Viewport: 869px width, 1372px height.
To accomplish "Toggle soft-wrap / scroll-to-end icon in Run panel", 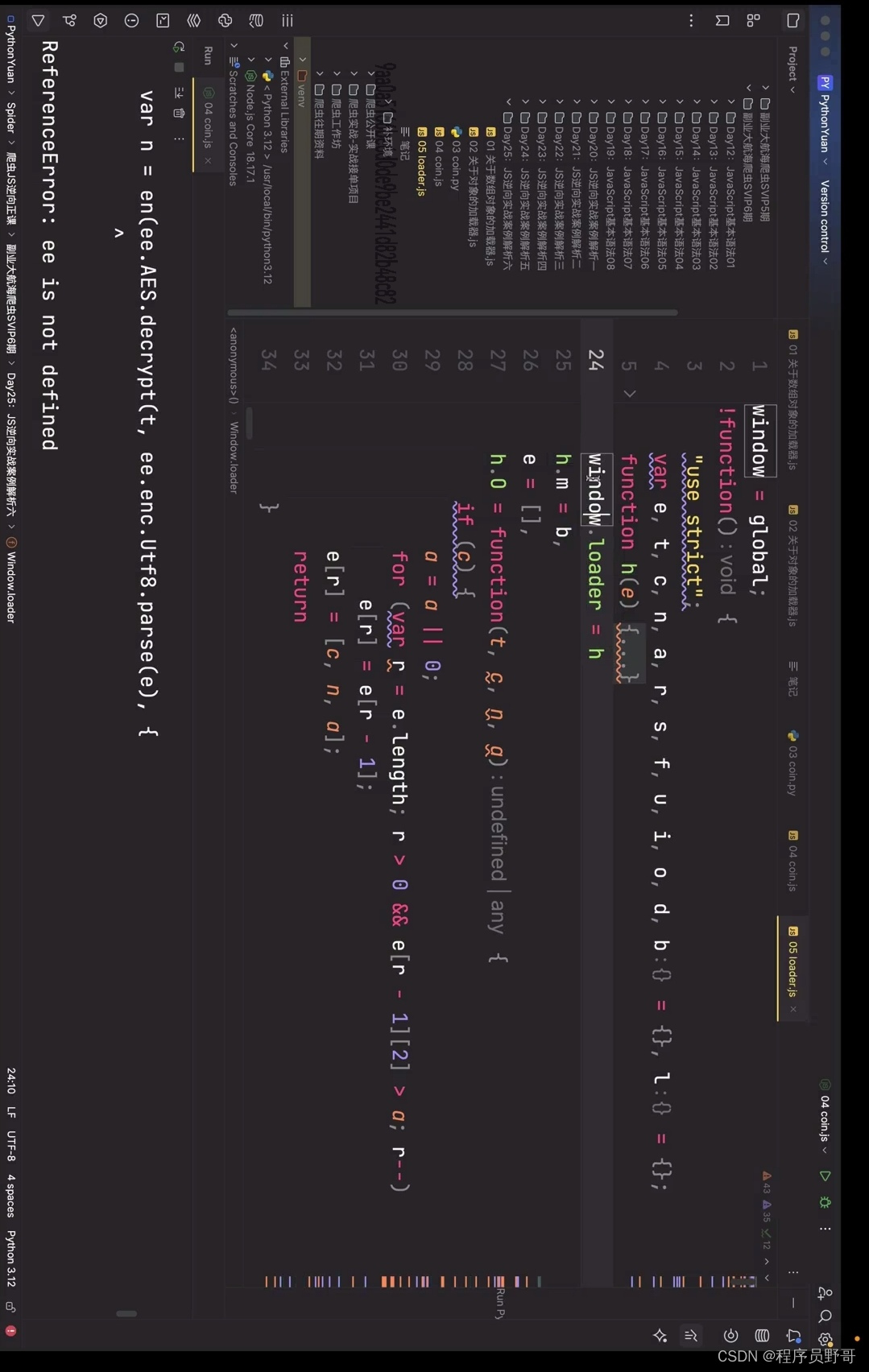I will click(x=179, y=92).
